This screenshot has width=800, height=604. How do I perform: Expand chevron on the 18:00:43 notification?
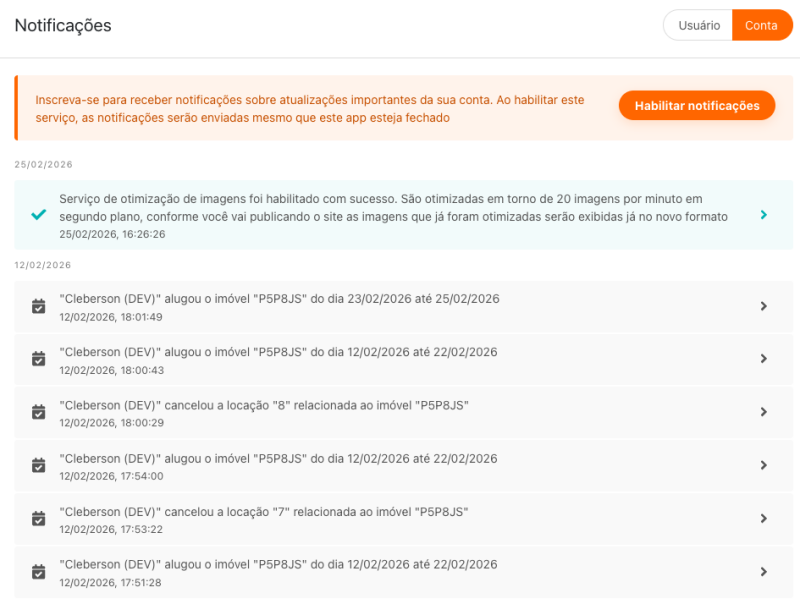[x=763, y=359]
